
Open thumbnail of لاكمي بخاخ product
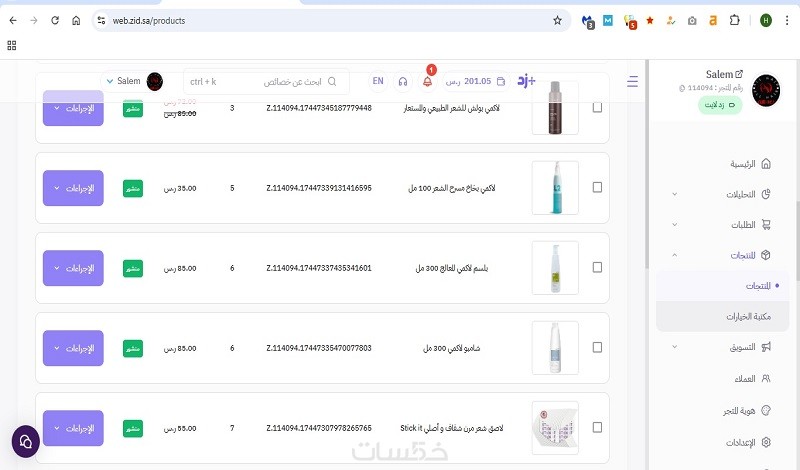coord(555,188)
